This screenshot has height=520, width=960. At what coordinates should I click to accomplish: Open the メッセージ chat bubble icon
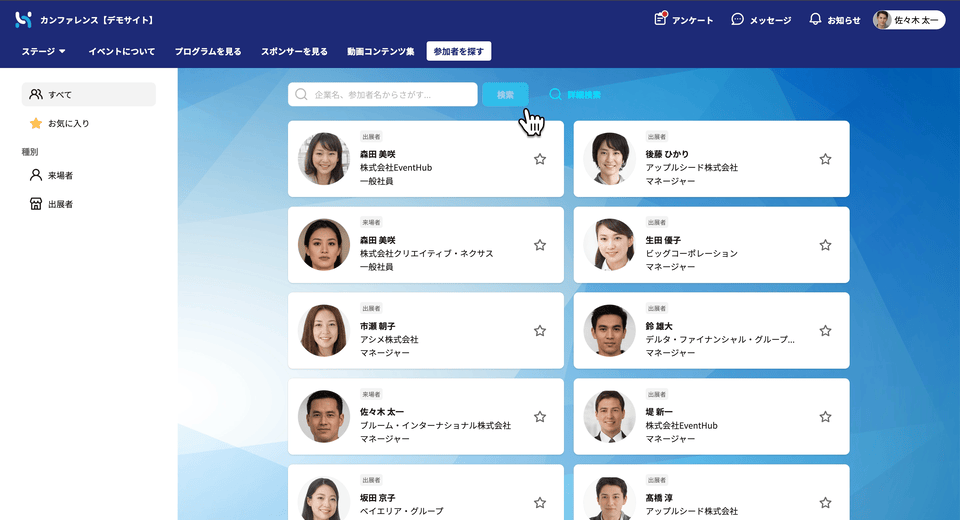coord(737,20)
